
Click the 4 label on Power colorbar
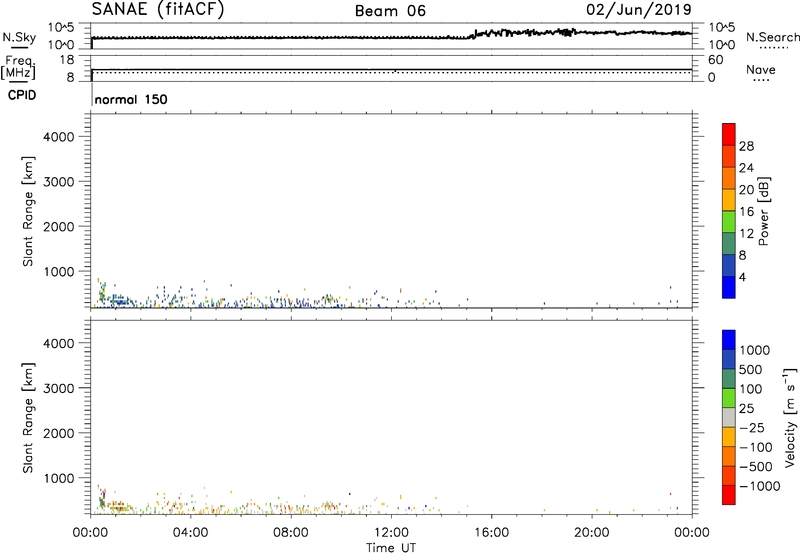point(742,277)
